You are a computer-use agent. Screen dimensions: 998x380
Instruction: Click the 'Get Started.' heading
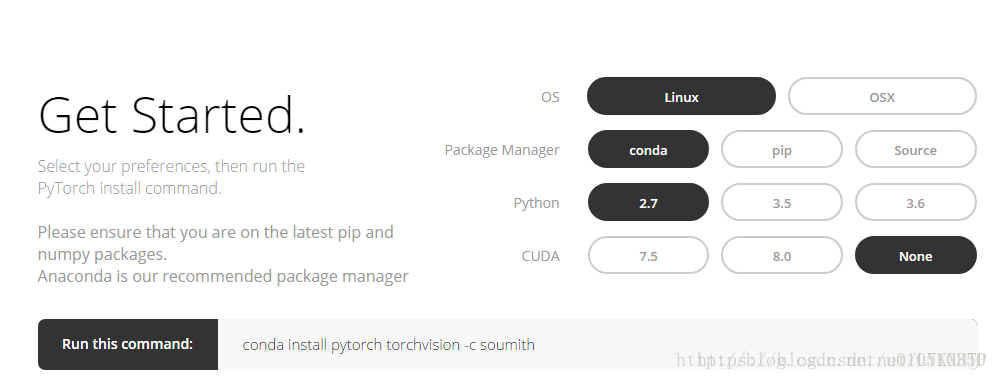[172, 115]
